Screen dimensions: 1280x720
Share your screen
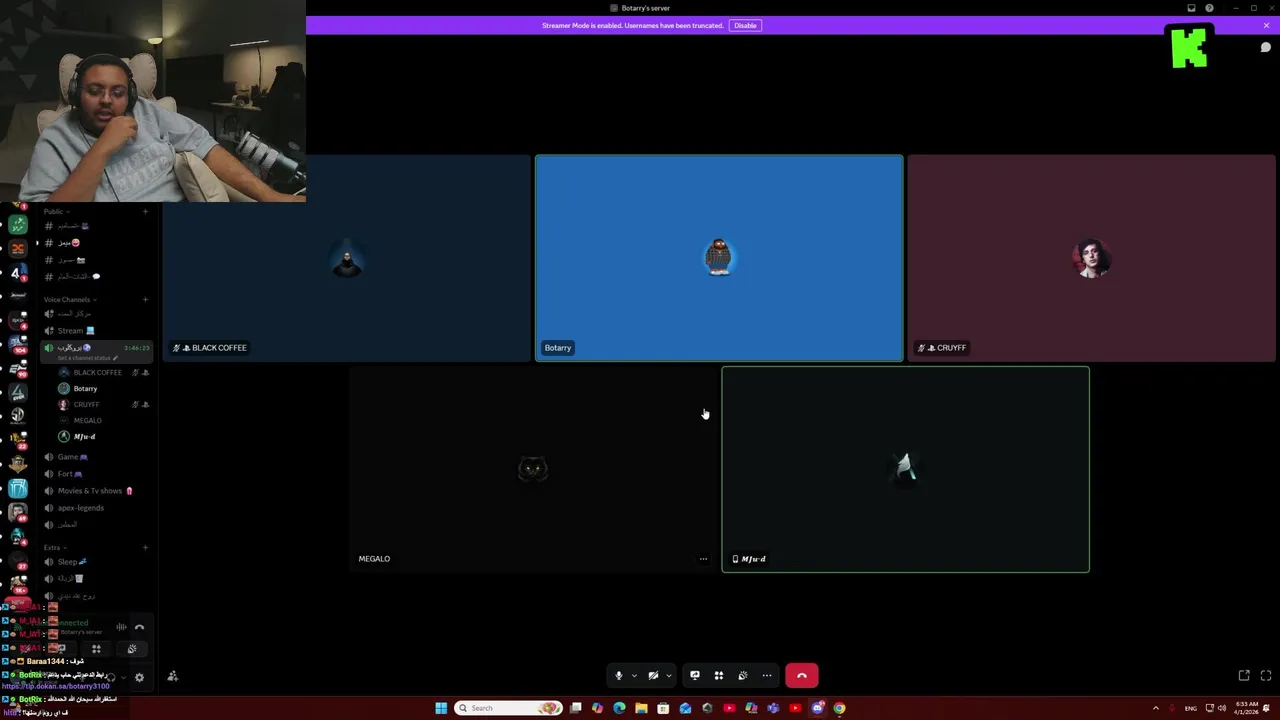click(695, 676)
